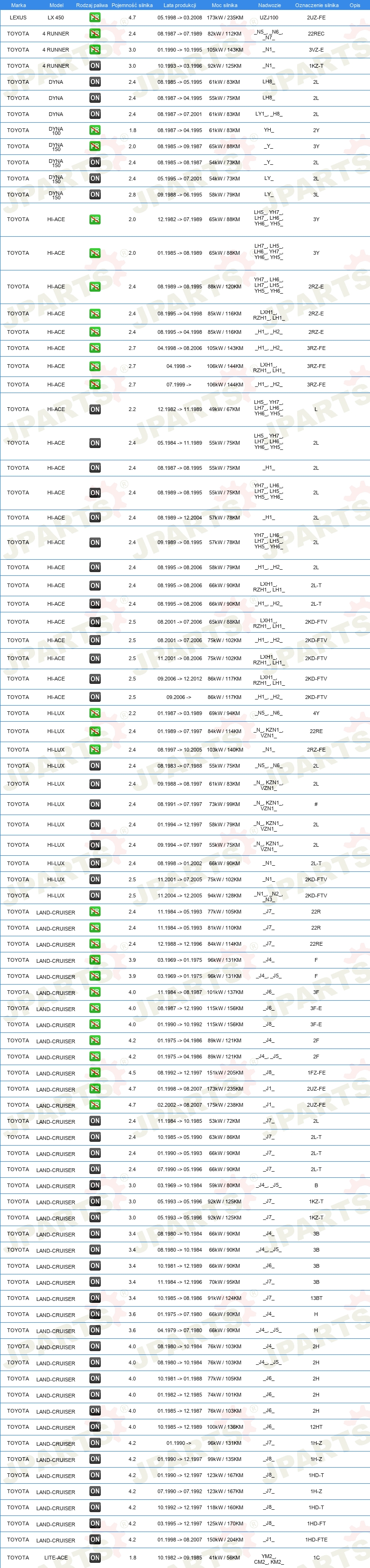
Task: Click petrol icon in HI-ACE 07.1999 row
Action: 95,385
